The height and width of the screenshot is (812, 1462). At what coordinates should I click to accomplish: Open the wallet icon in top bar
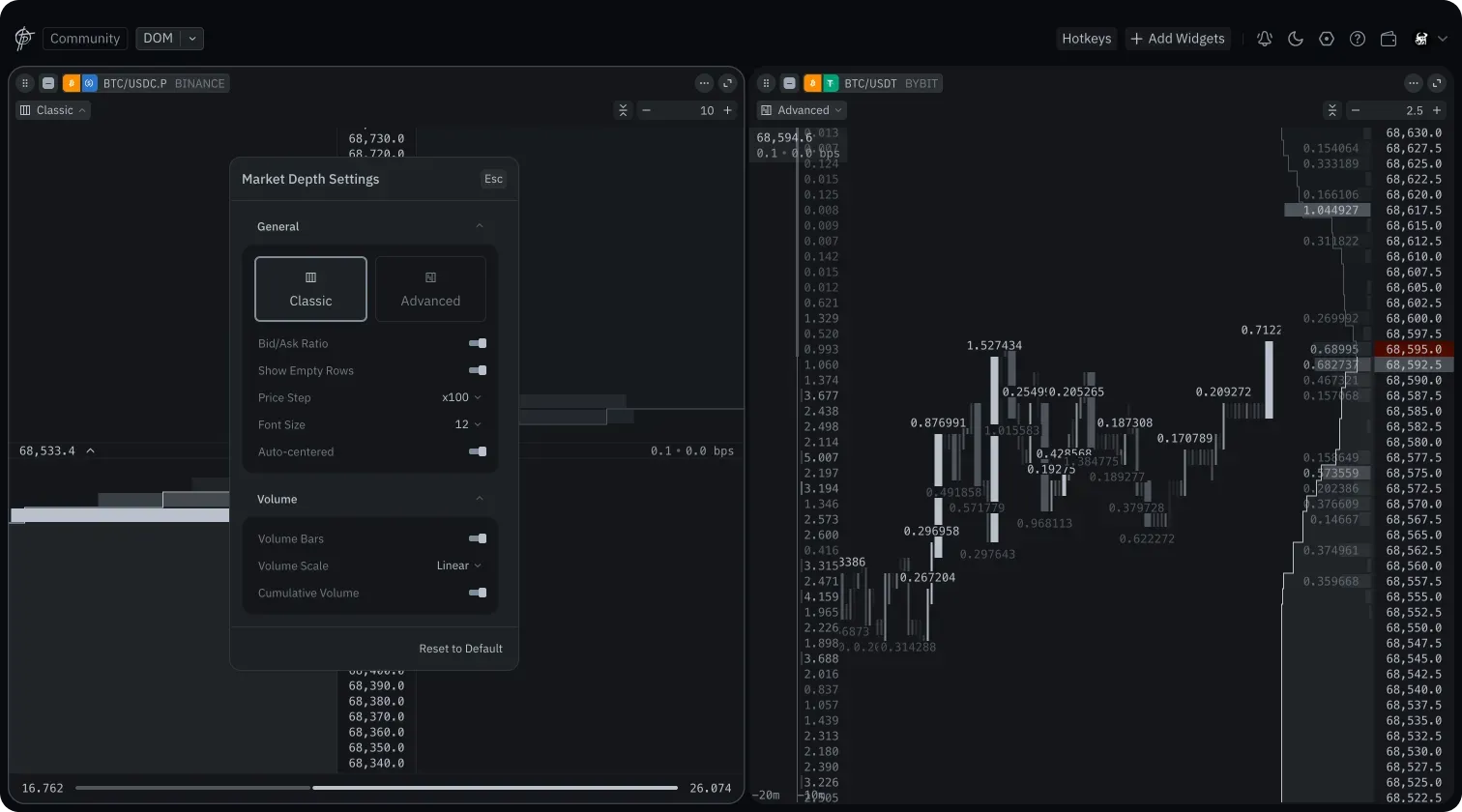pyautogui.click(x=1389, y=39)
